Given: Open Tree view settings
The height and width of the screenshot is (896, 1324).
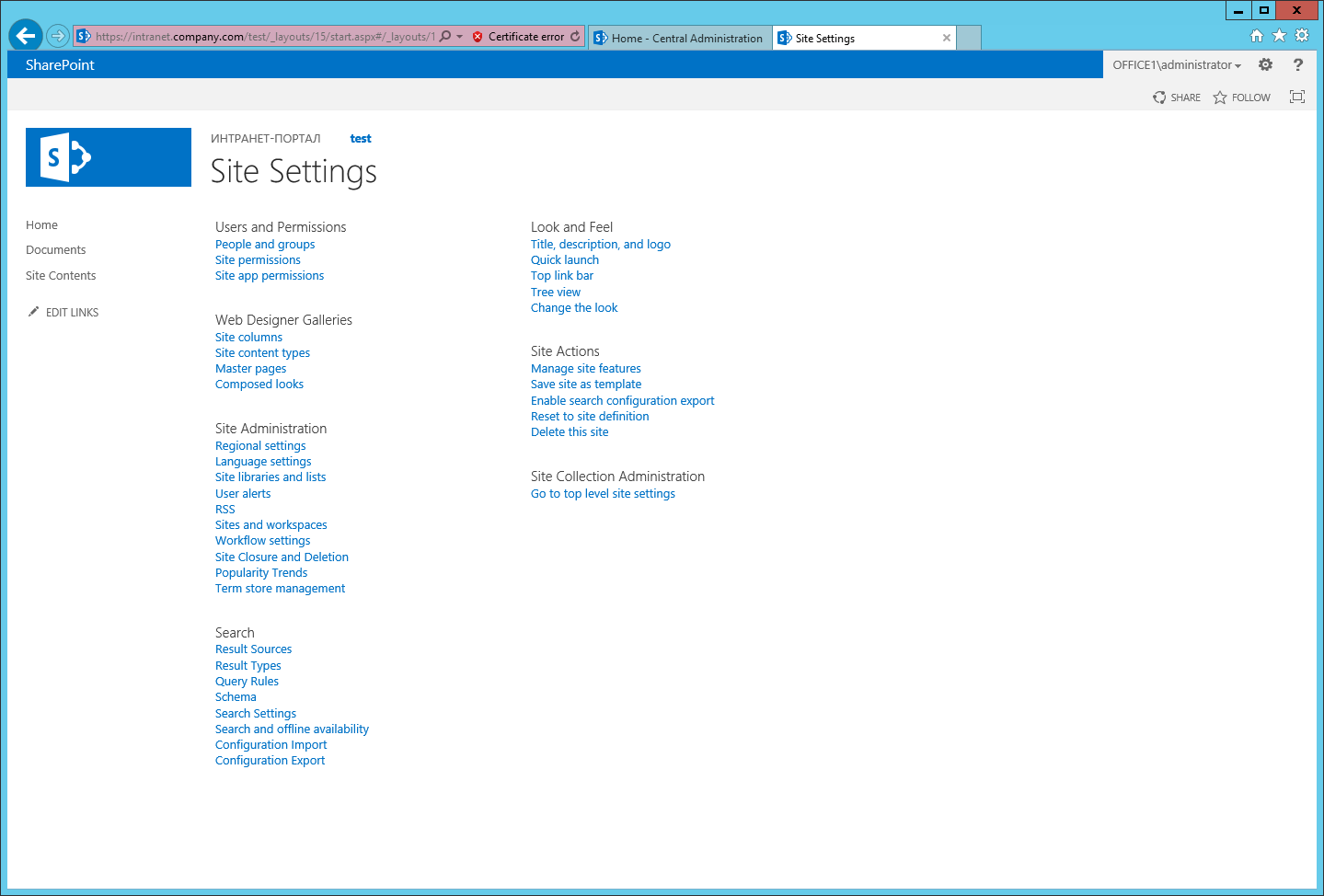Looking at the screenshot, I should pyautogui.click(x=556, y=293).
